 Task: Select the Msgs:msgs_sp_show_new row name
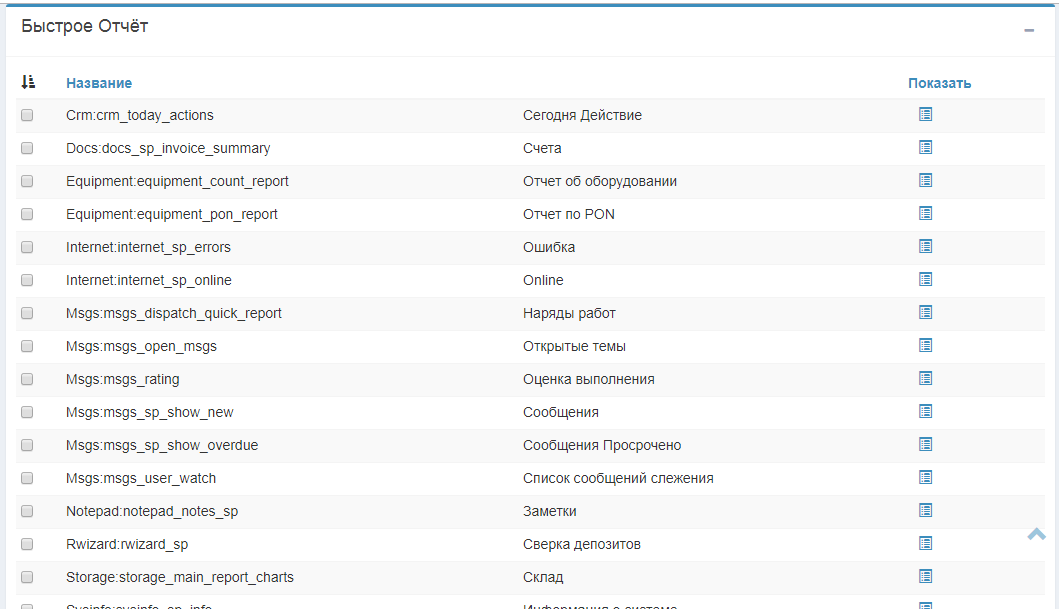(149, 412)
